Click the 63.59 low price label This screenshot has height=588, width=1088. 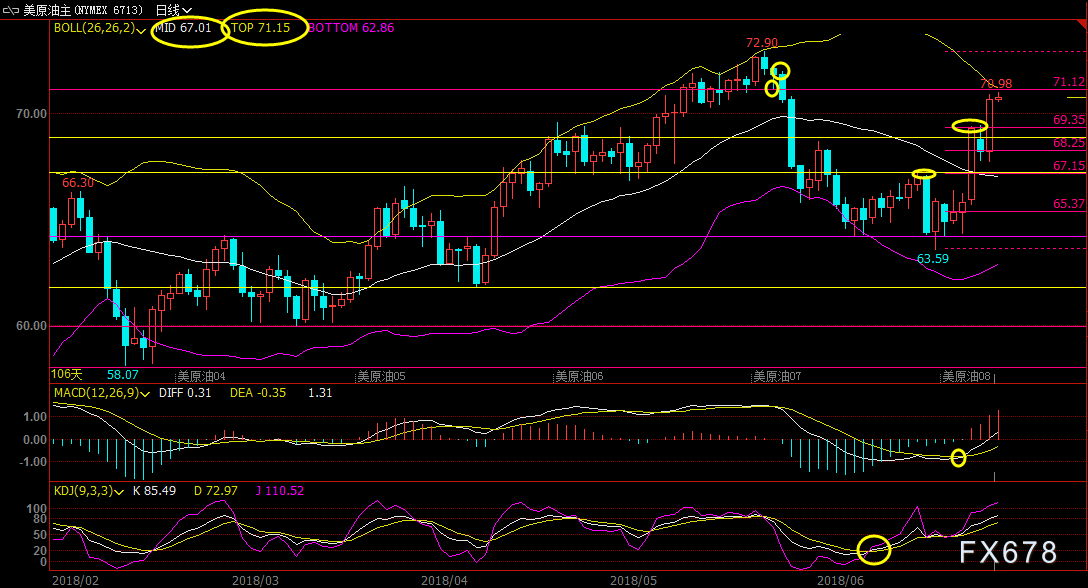[933, 259]
